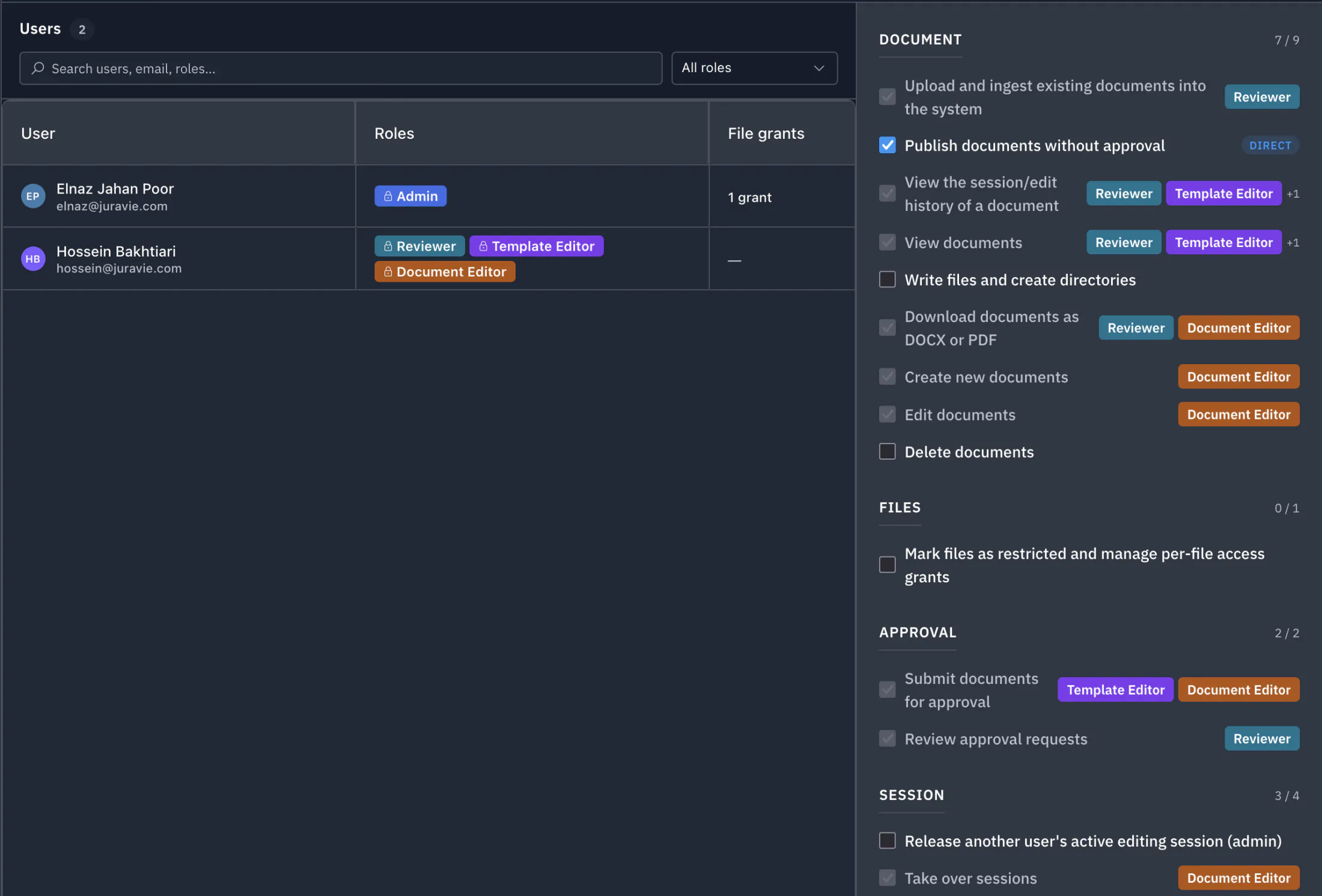
Task: Click email hossein@juravie.com
Action: coord(119,269)
